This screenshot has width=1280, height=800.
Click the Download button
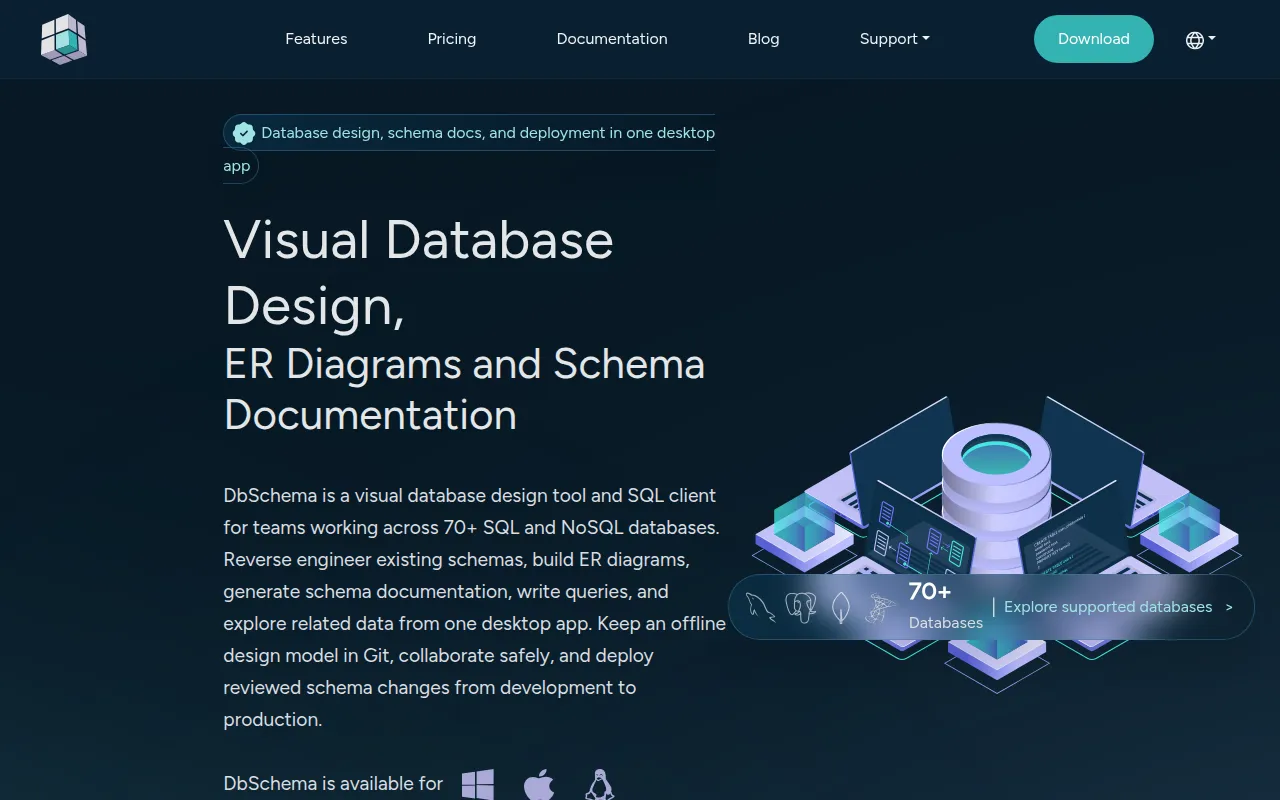click(1094, 39)
